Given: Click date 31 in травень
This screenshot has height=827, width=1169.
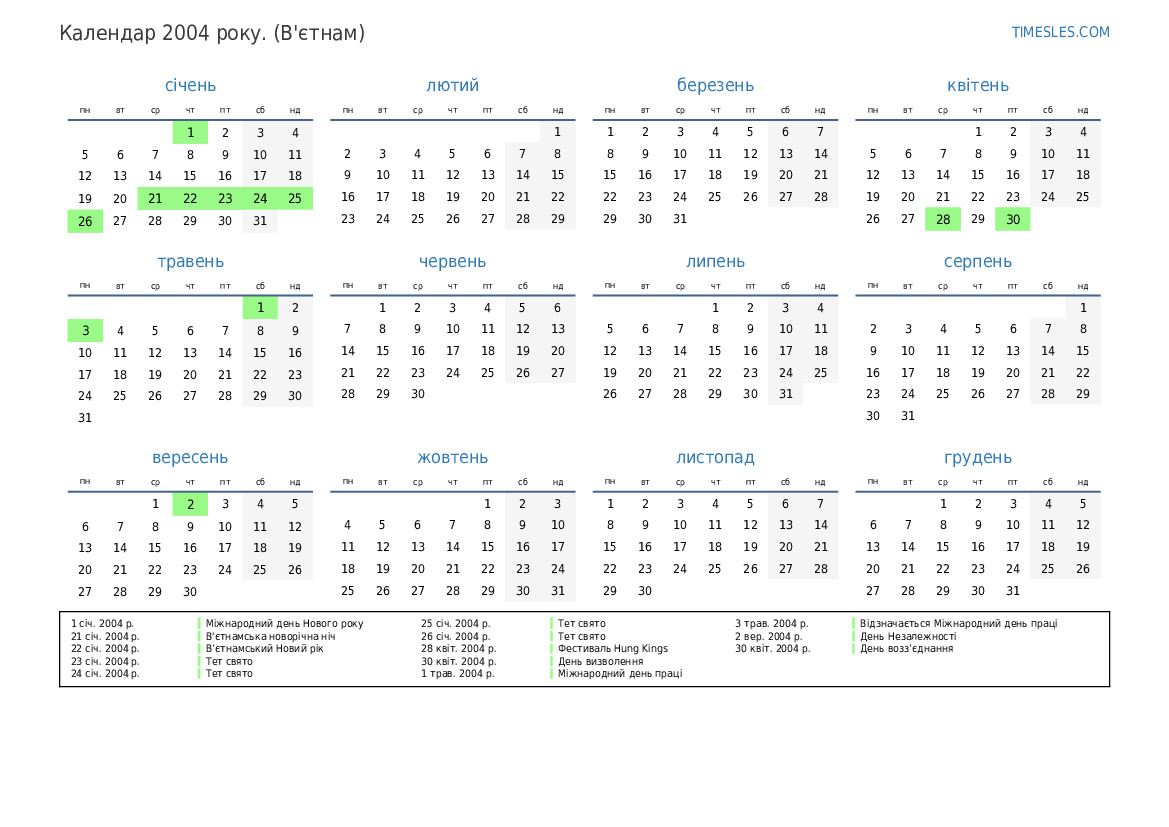Looking at the screenshot, I should tap(85, 418).
